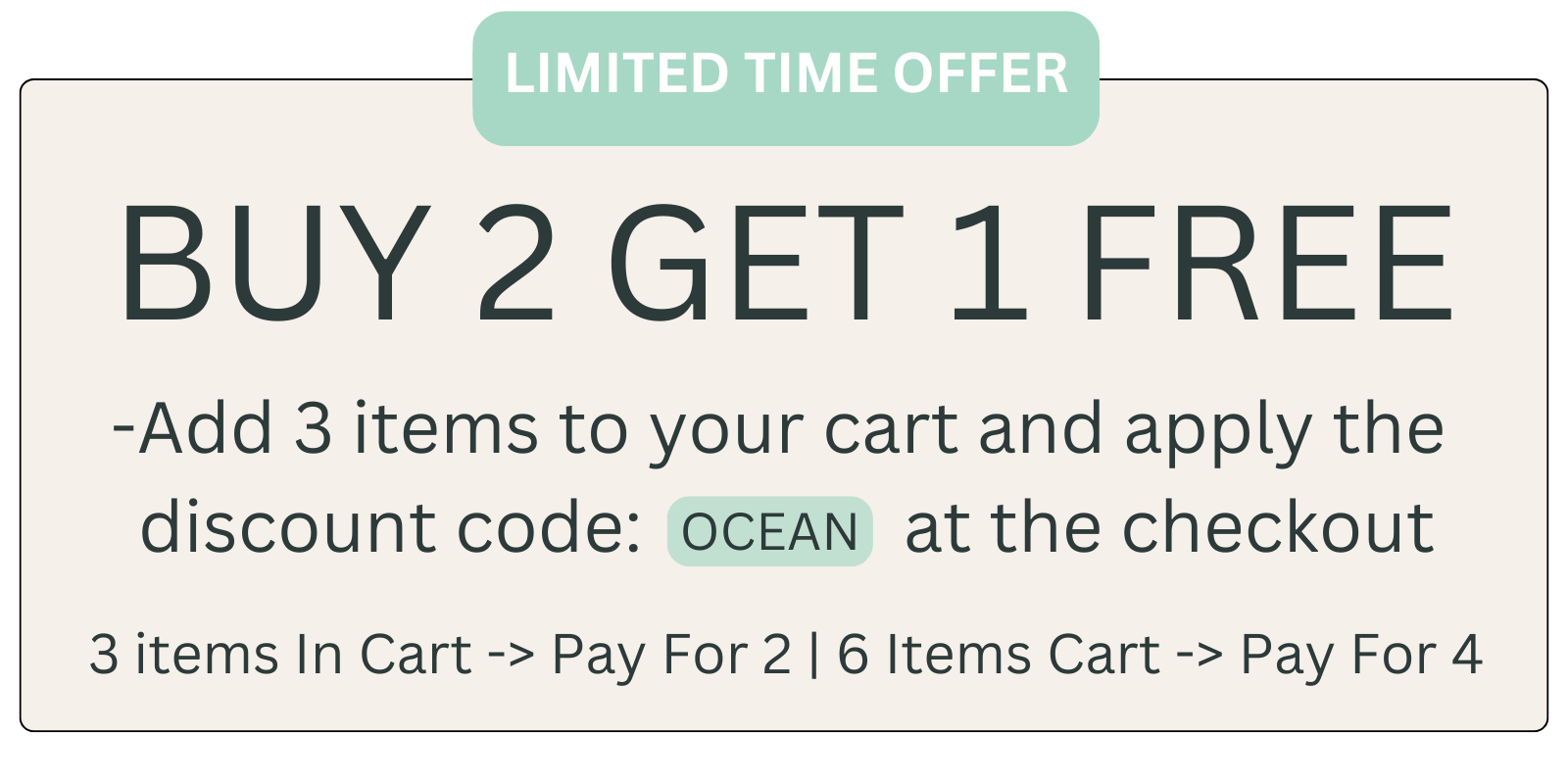1568x784 pixels.
Task: Click the word BUY in the headline
Action: point(275,263)
